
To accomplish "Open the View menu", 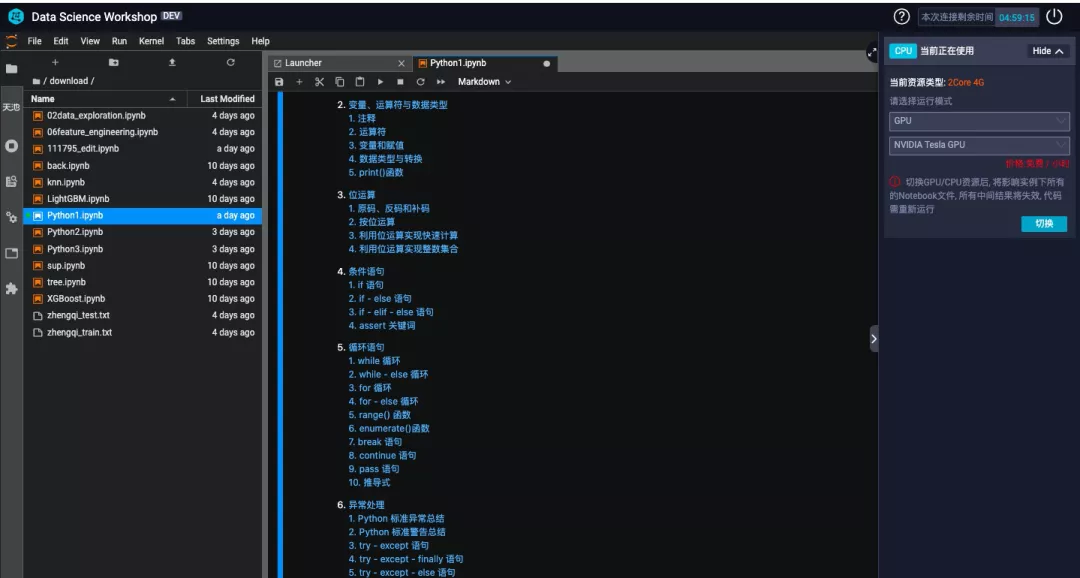I will click(90, 41).
